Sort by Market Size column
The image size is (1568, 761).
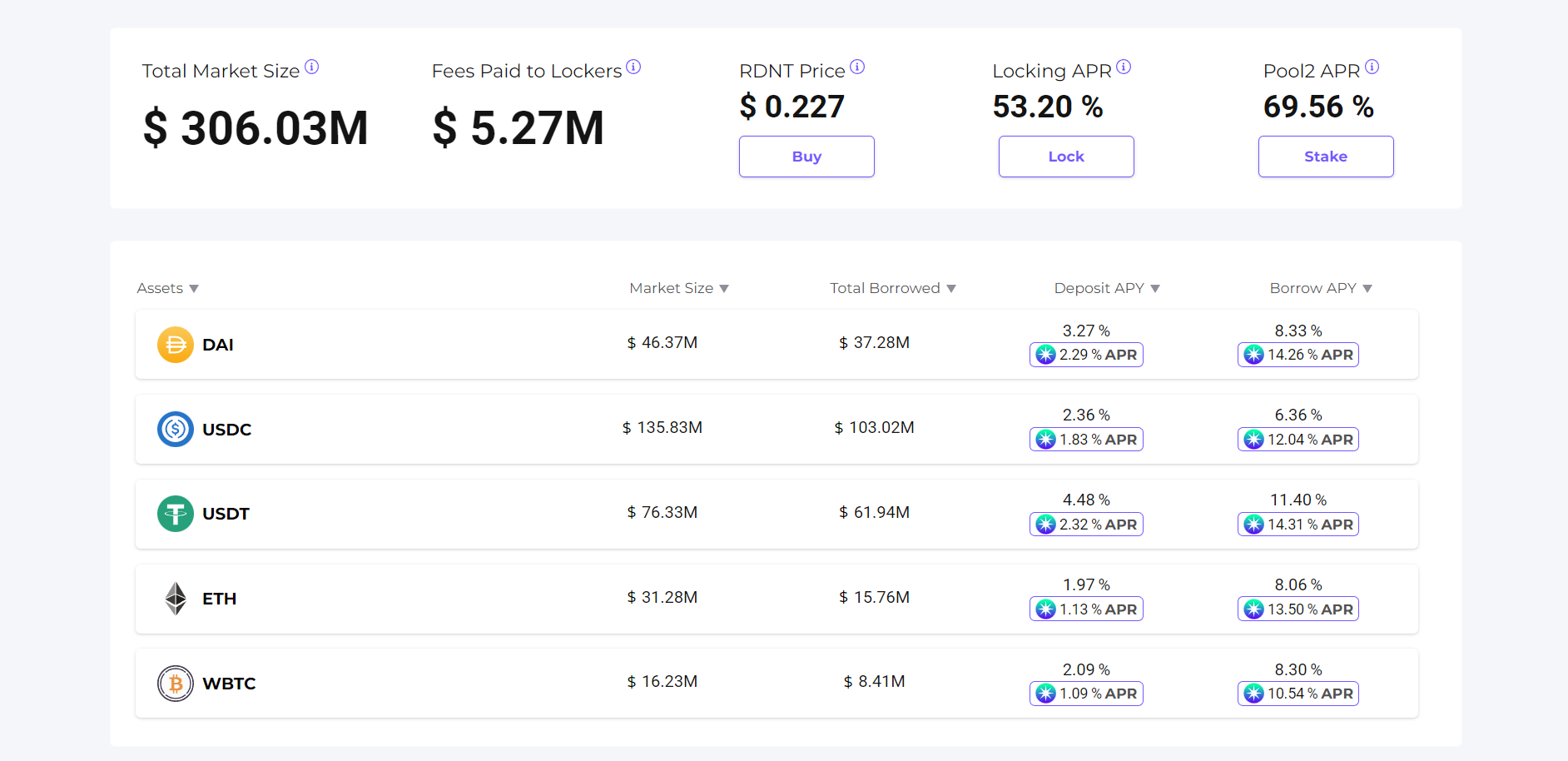coord(679,288)
